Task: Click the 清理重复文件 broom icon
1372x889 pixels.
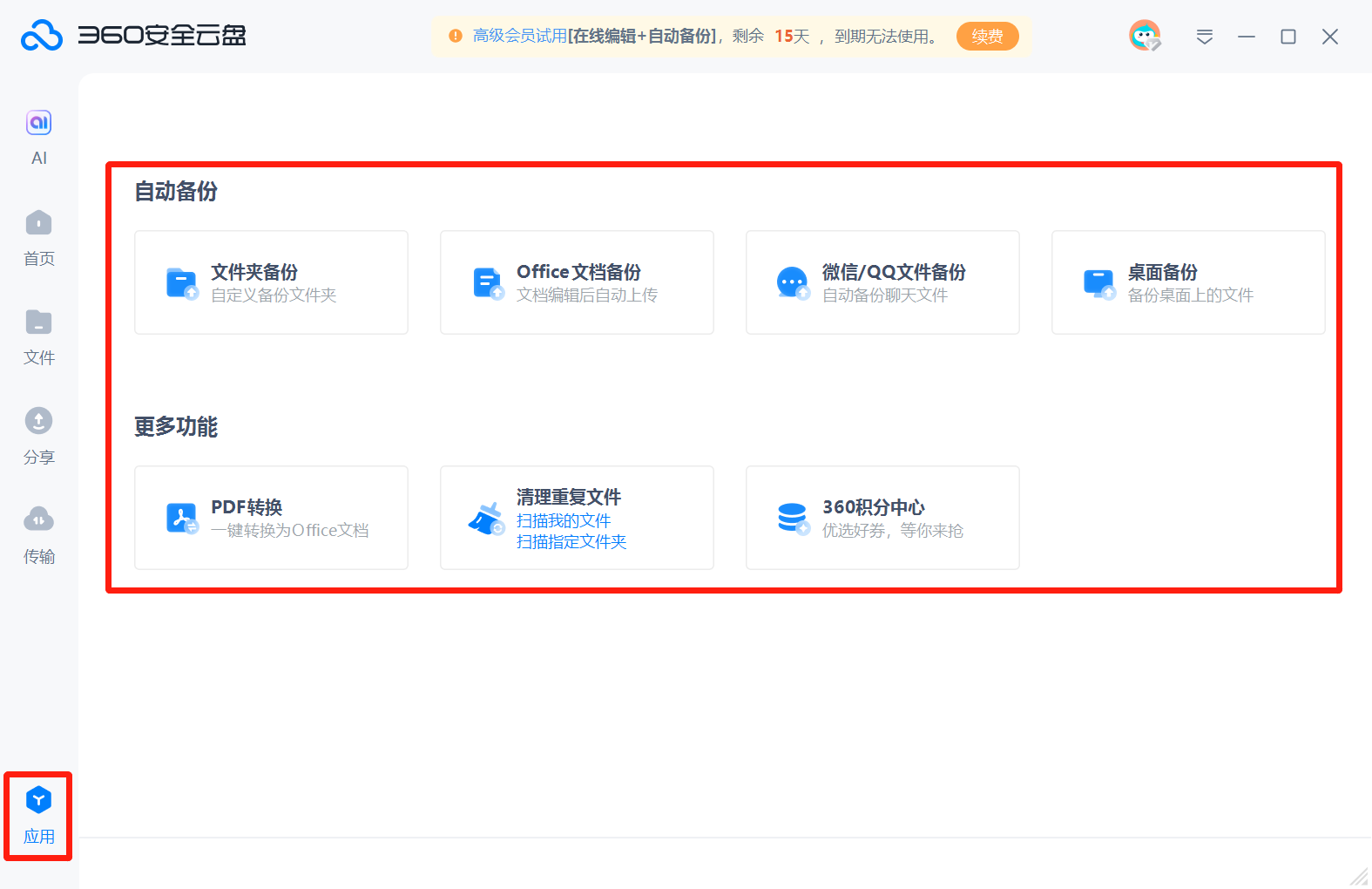Action: click(487, 519)
